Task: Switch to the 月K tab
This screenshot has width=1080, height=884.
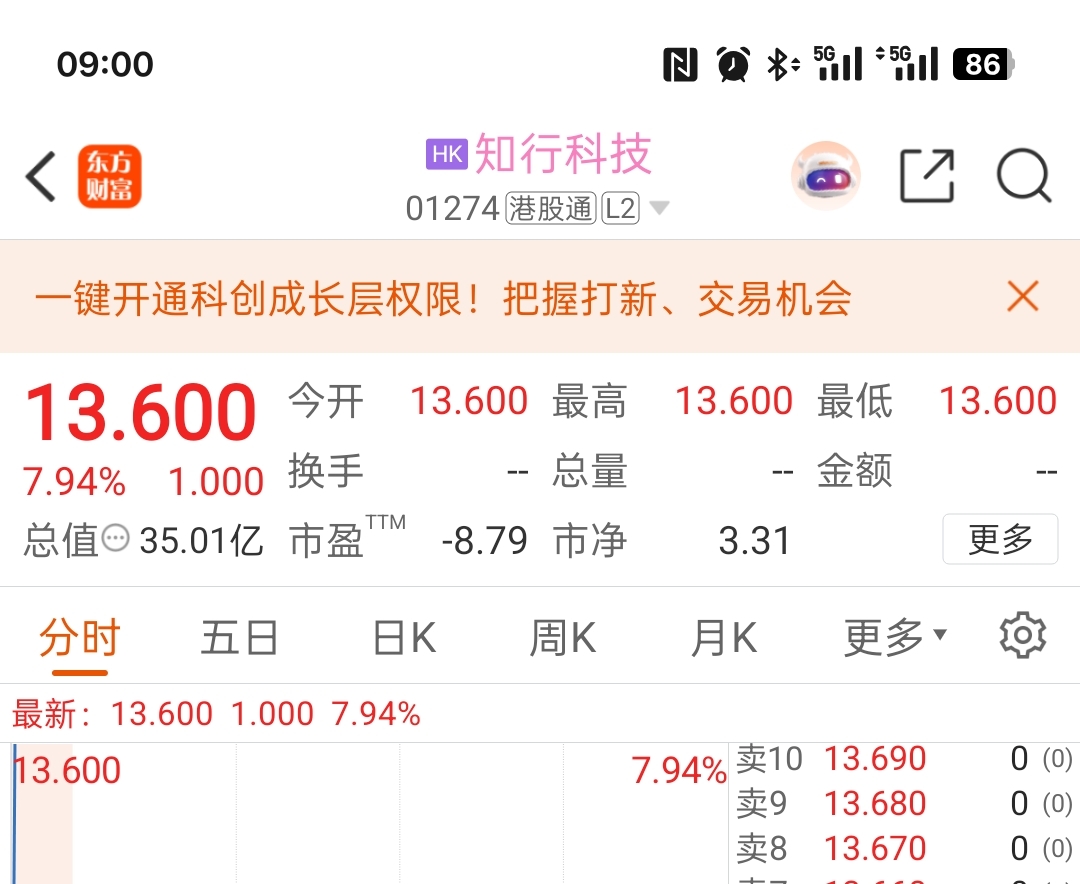Action: (x=724, y=637)
